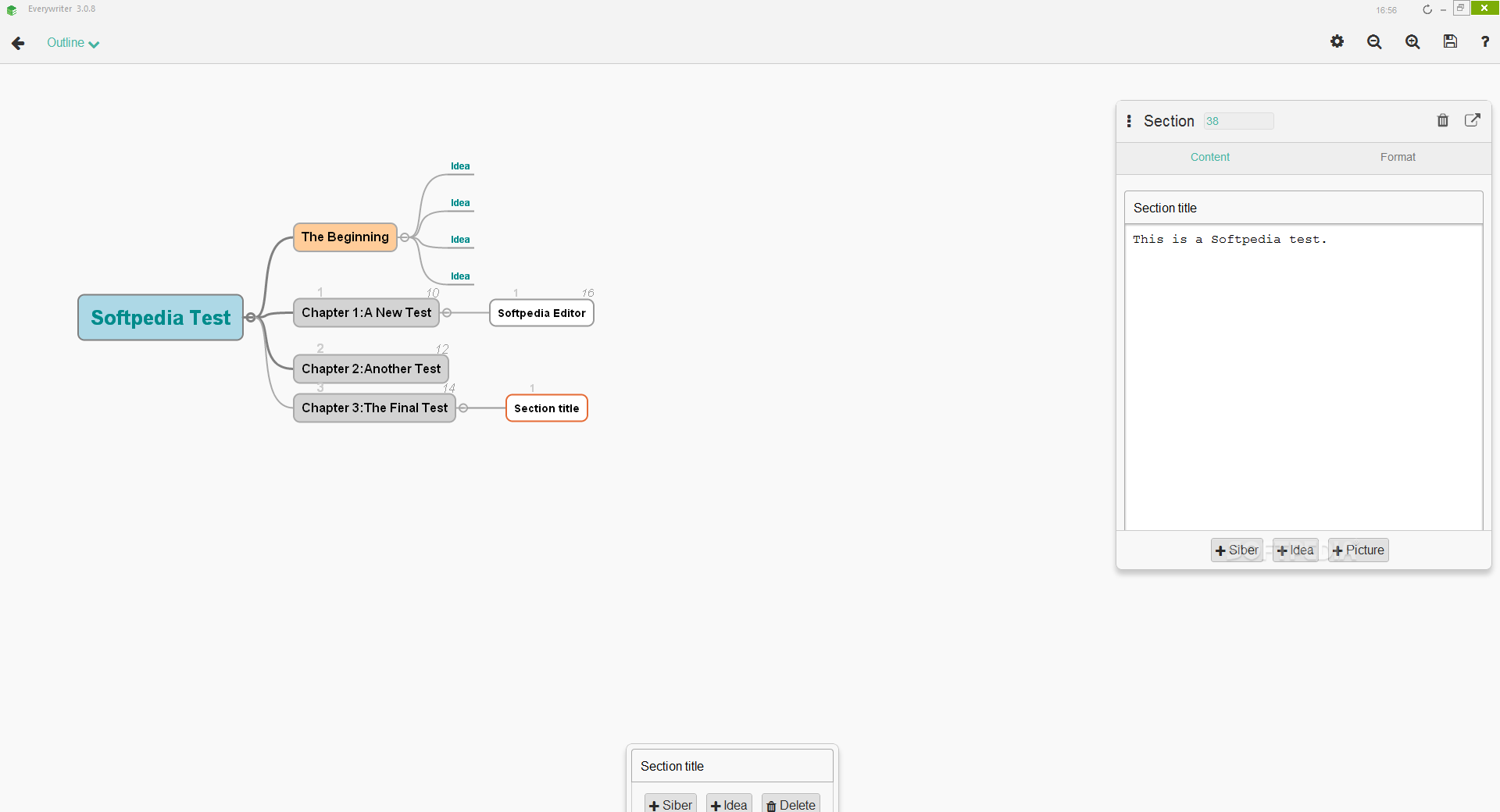Collapse Chapter 1 branch circle
This screenshot has width=1500, height=812.
(x=447, y=313)
